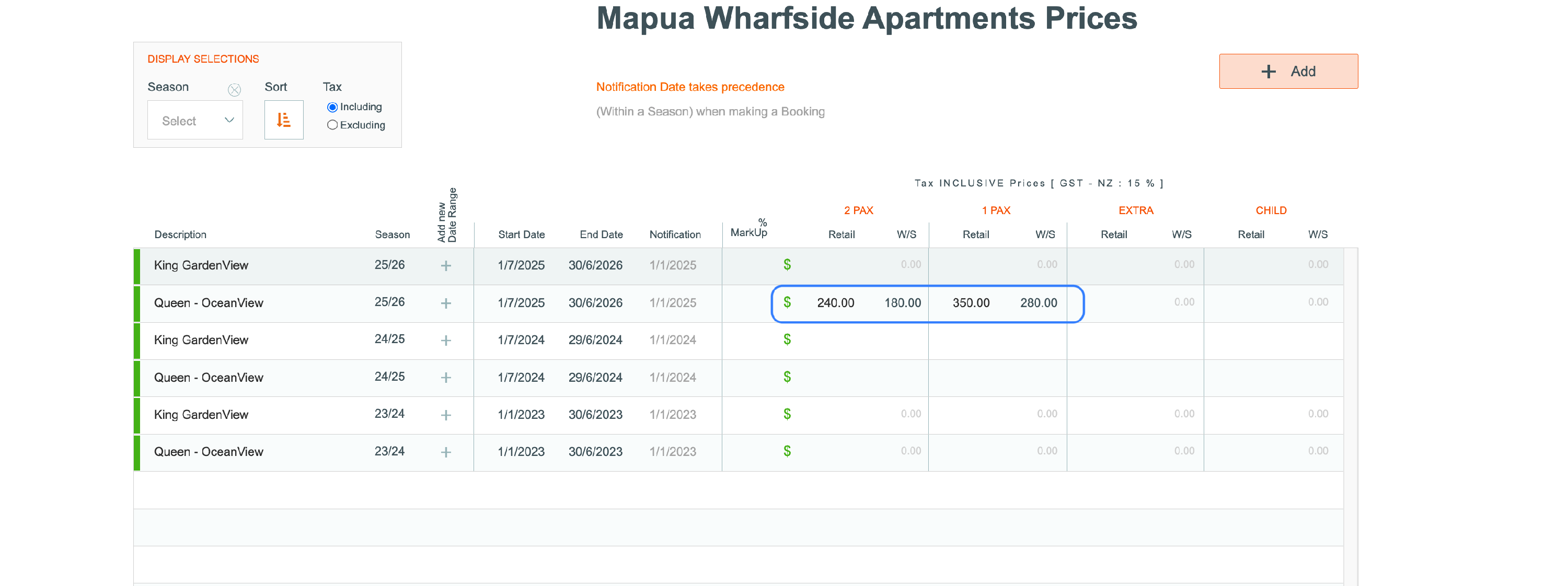Viewport: 1568px width, 586px height.
Task: Click plus icon on King GardenView 24/25 row
Action: pos(445,340)
